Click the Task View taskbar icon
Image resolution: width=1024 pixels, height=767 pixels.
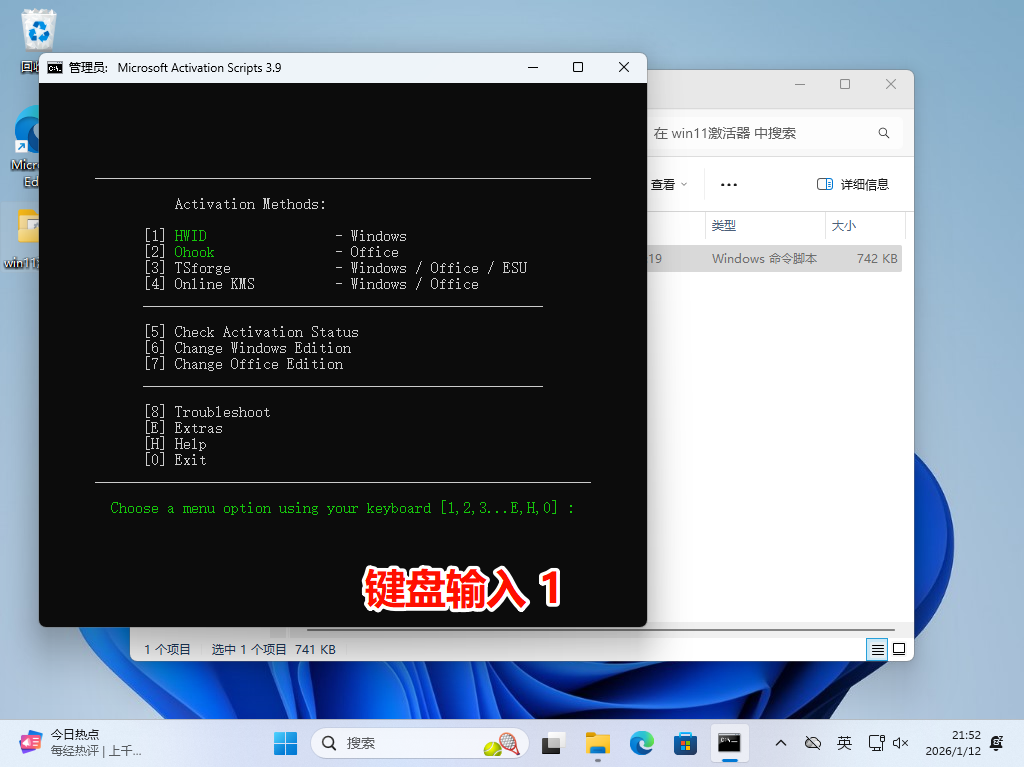552,743
